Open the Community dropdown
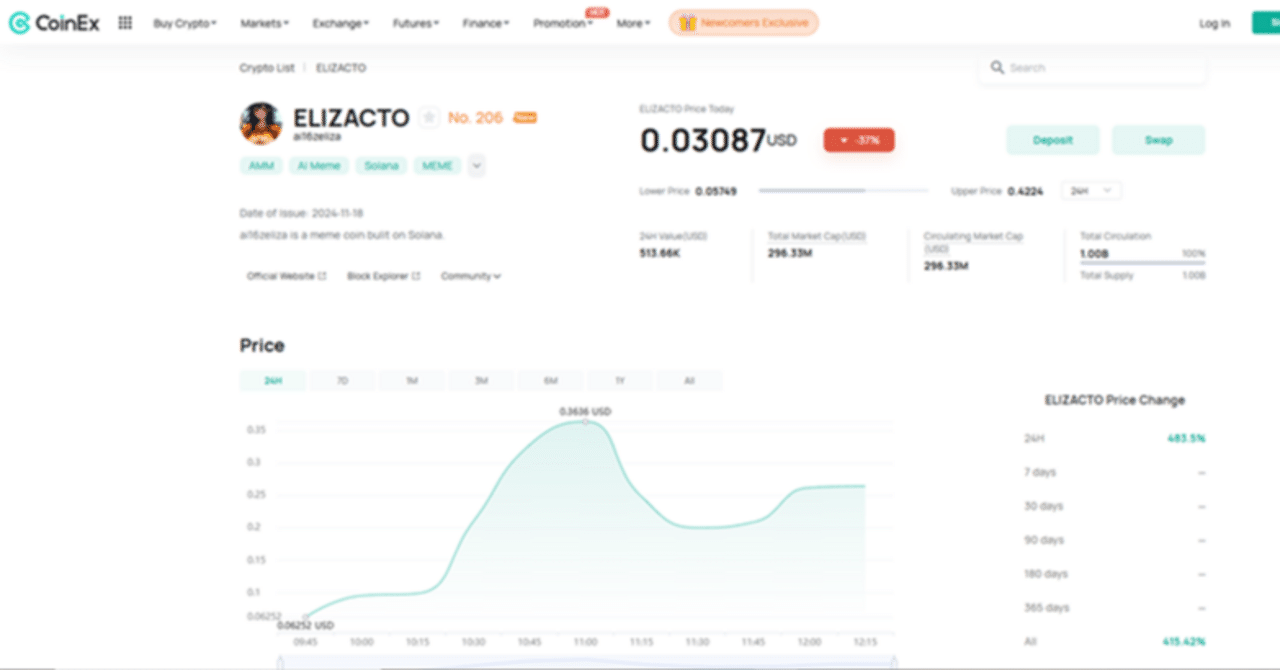1280x670 pixels. [470, 275]
